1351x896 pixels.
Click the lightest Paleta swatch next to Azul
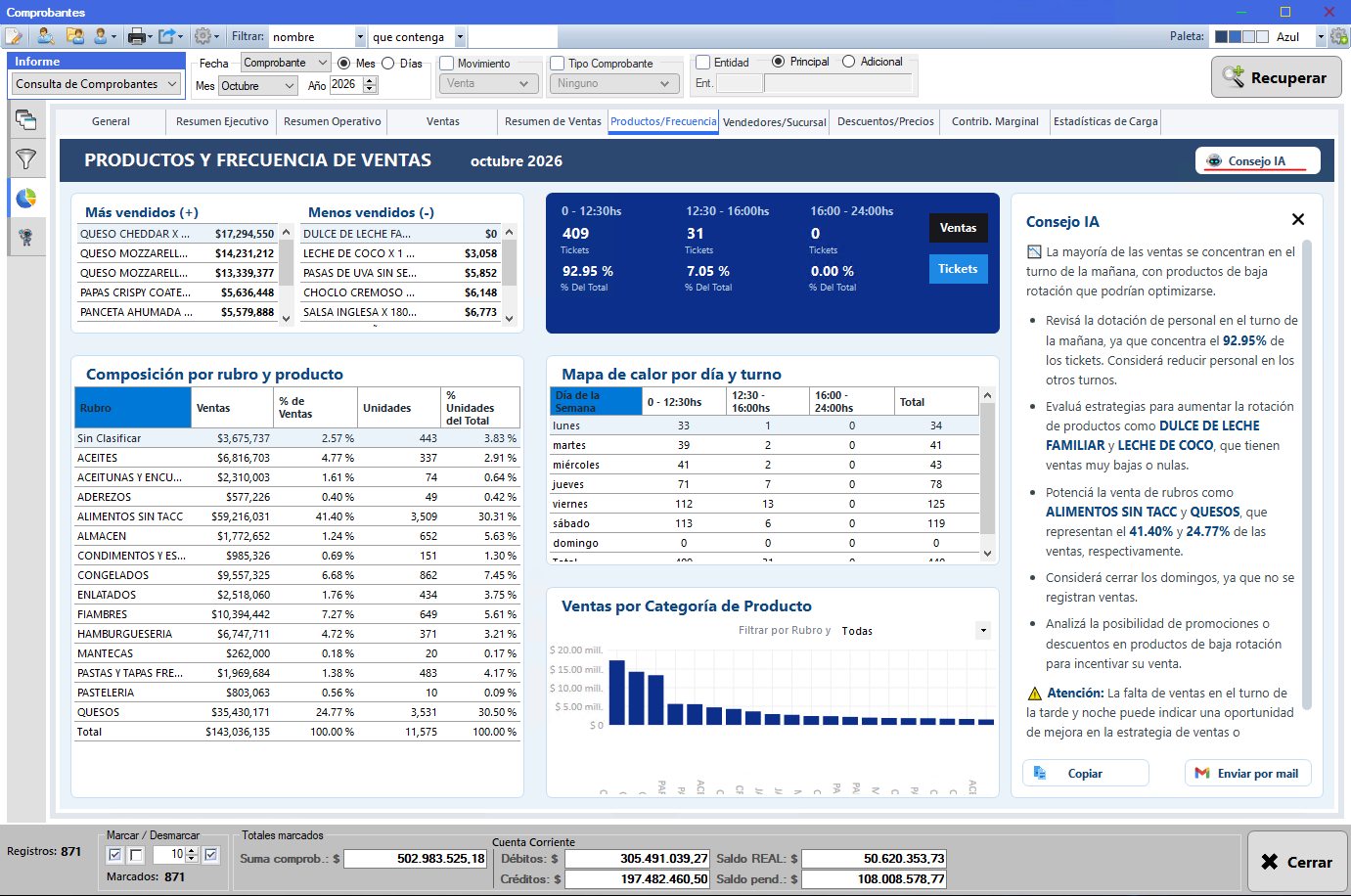tap(1262, 37)
